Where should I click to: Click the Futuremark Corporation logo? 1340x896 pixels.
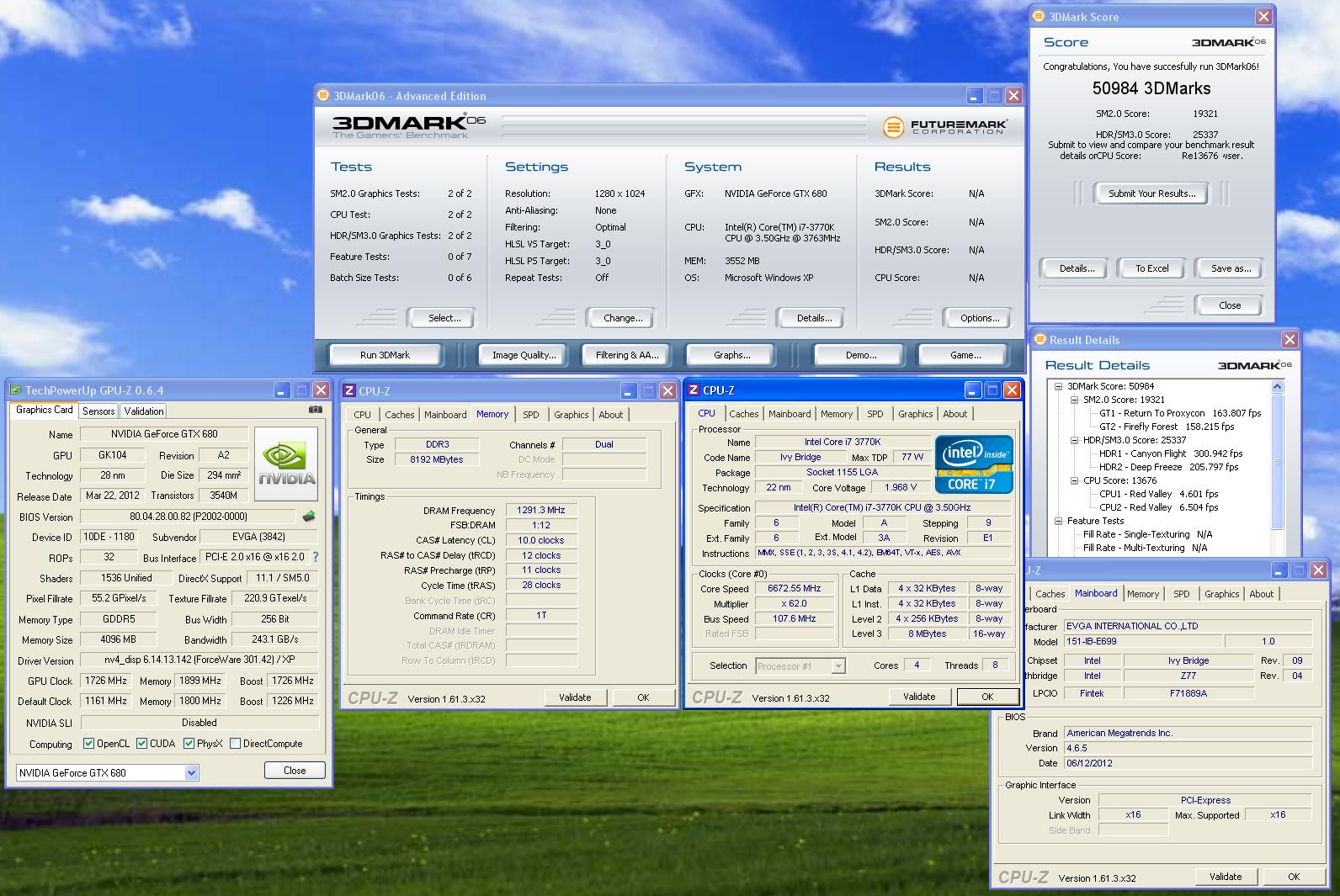click(944, 127)
